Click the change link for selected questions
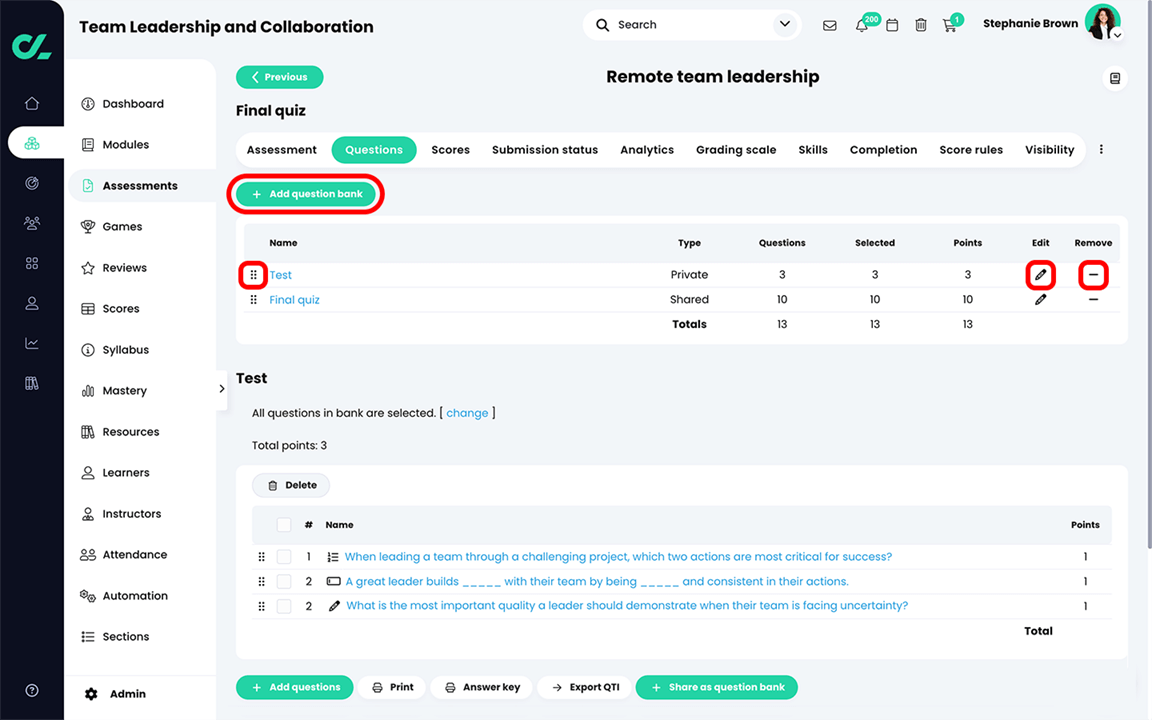The height and width of the screenshot is (720, 1152). [467, 413]
